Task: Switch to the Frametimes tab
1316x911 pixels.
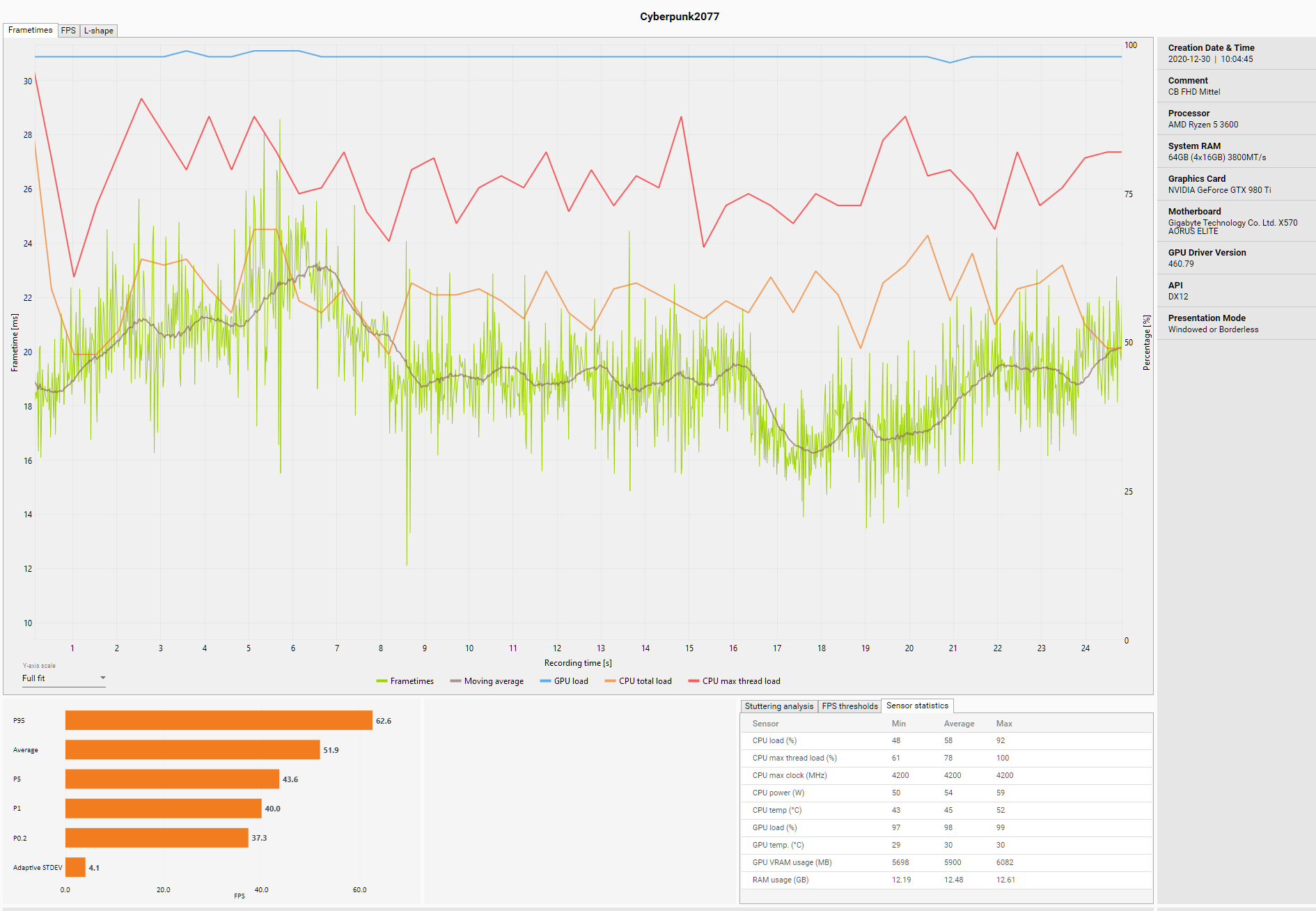Action: [x=30, y=30]
